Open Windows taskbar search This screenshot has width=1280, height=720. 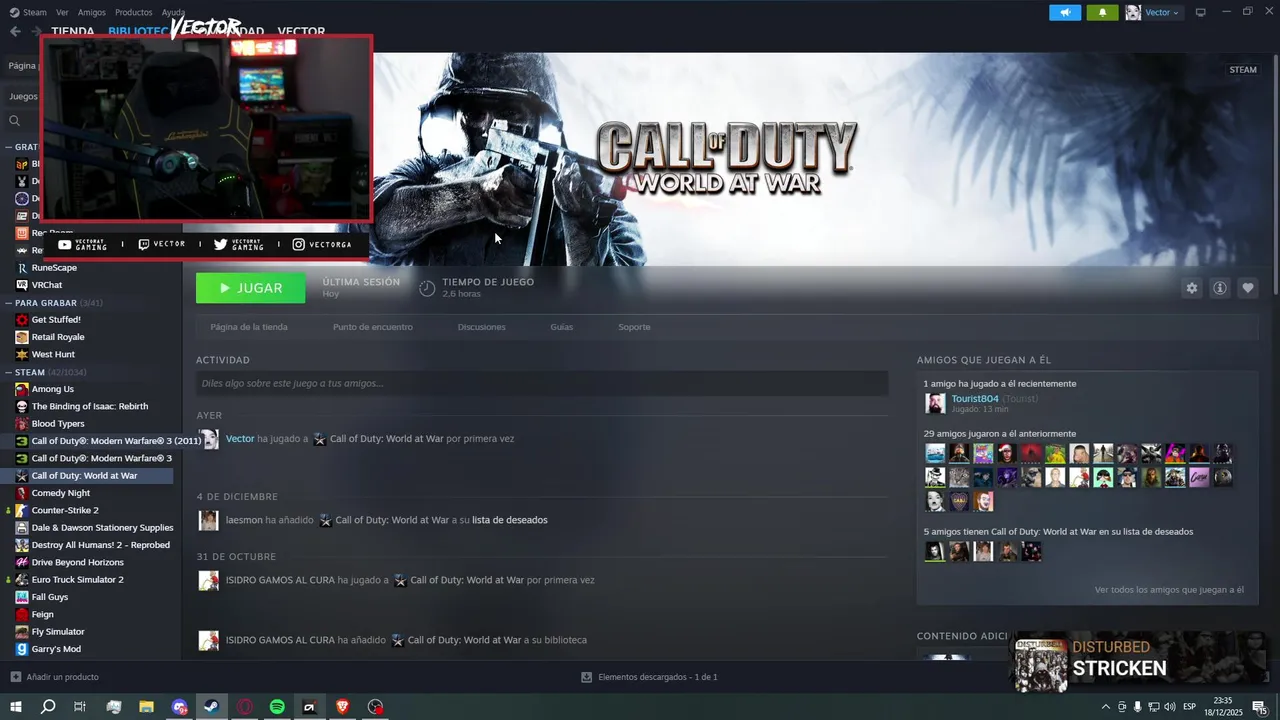click(x=48, y=707)
